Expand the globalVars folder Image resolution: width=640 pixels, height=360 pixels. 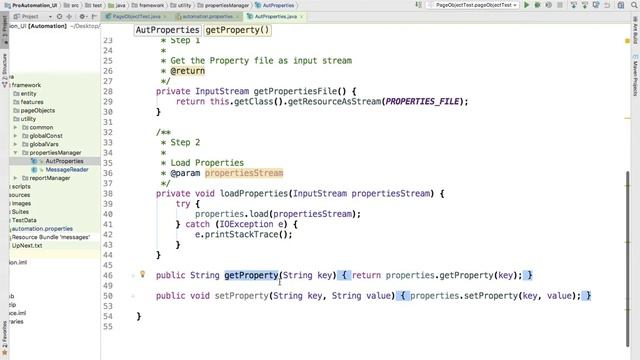(x=16, y=144)
